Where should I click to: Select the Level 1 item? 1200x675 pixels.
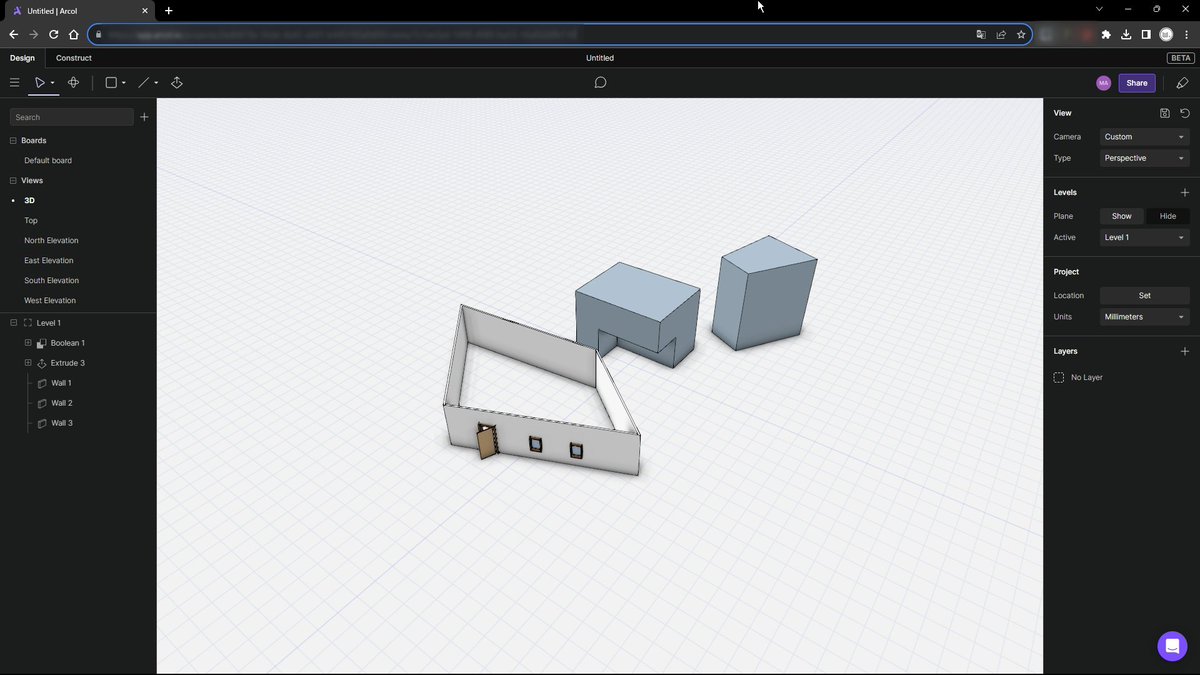(x=49, y=323)
